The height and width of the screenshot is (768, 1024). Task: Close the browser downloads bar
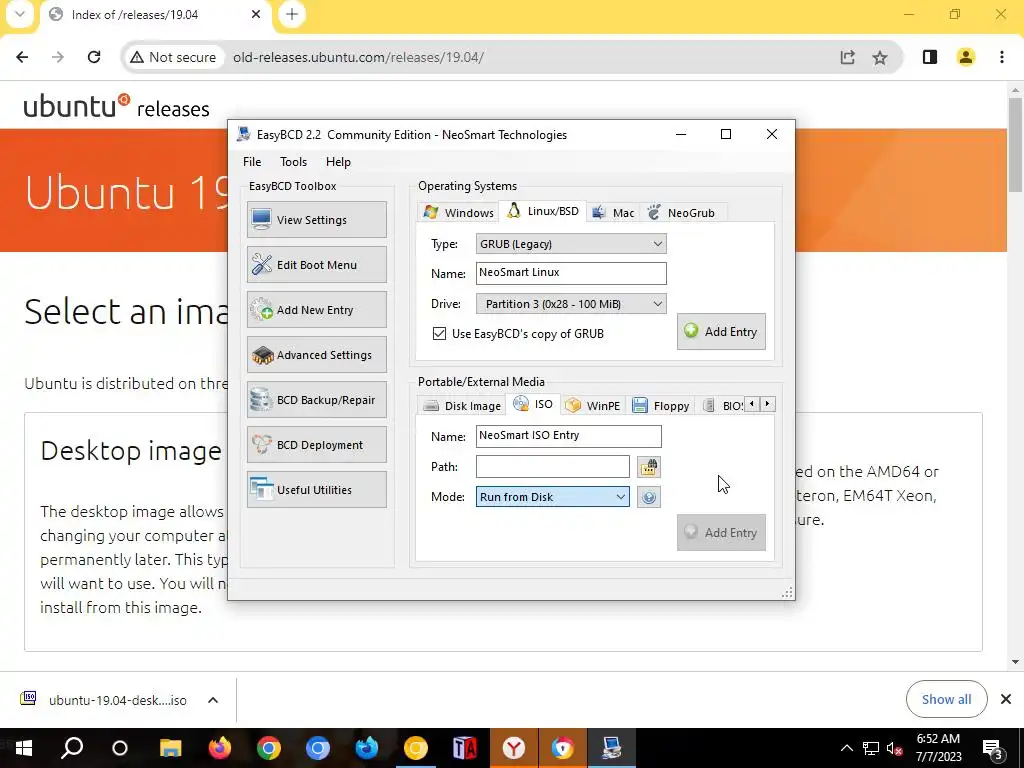[1006, 699]
